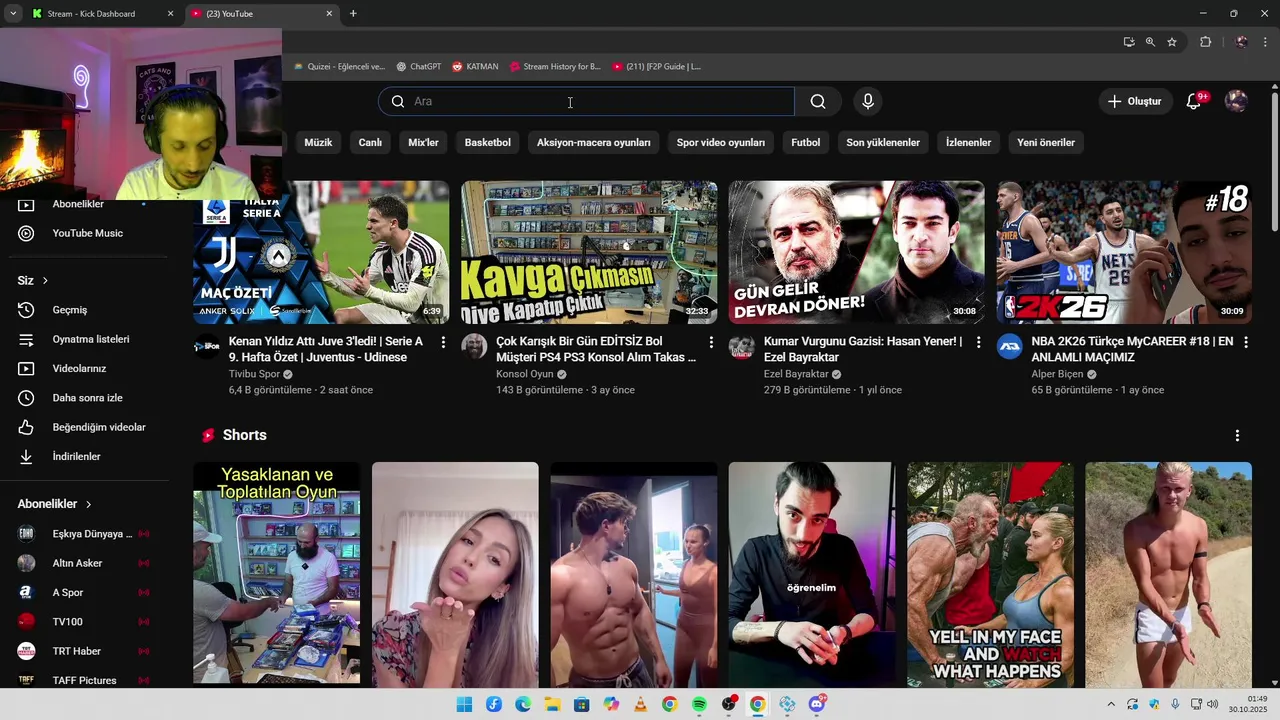The width and height of the screenshot is (1280, 720).
Task: Open the YouTube account avatar menu
Action: click(1236, 101)
